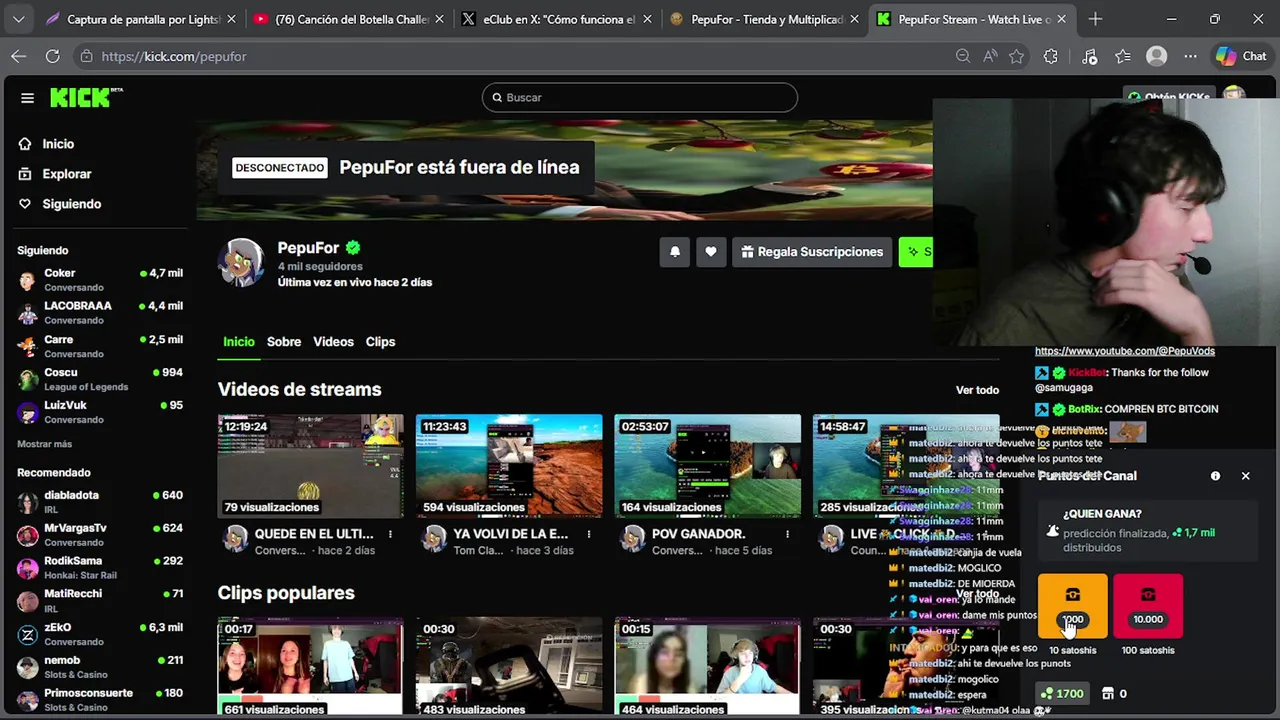Select the yellow 1000 points reward
The height and width of the screenshot is (720, 1280).
click(1072, 606)
